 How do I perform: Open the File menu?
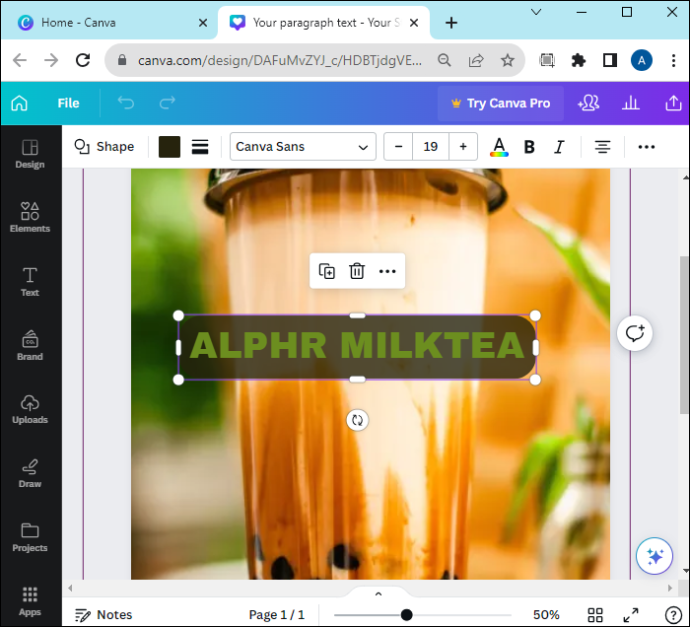coord(68,103)
